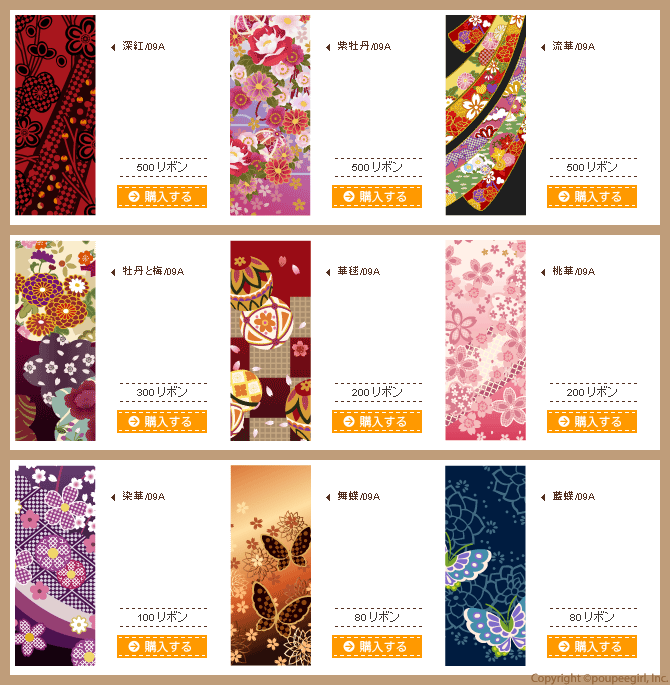The width and height of the screenshot is (670, 685).
Task: Click the arrow icon beside 深紅/09A
Action: point(113,47)
